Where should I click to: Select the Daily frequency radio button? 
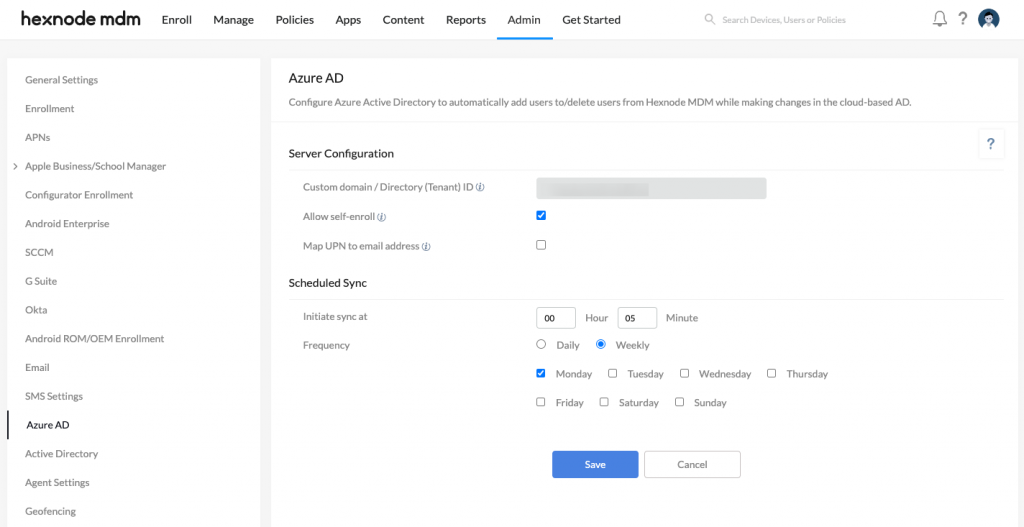(541, 344)
